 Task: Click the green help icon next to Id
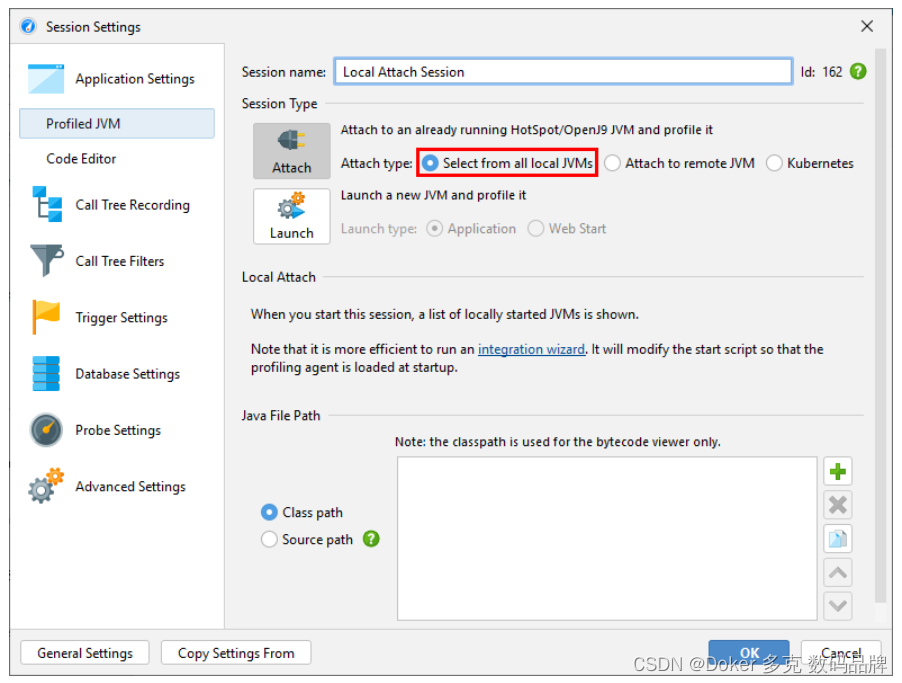857,71
